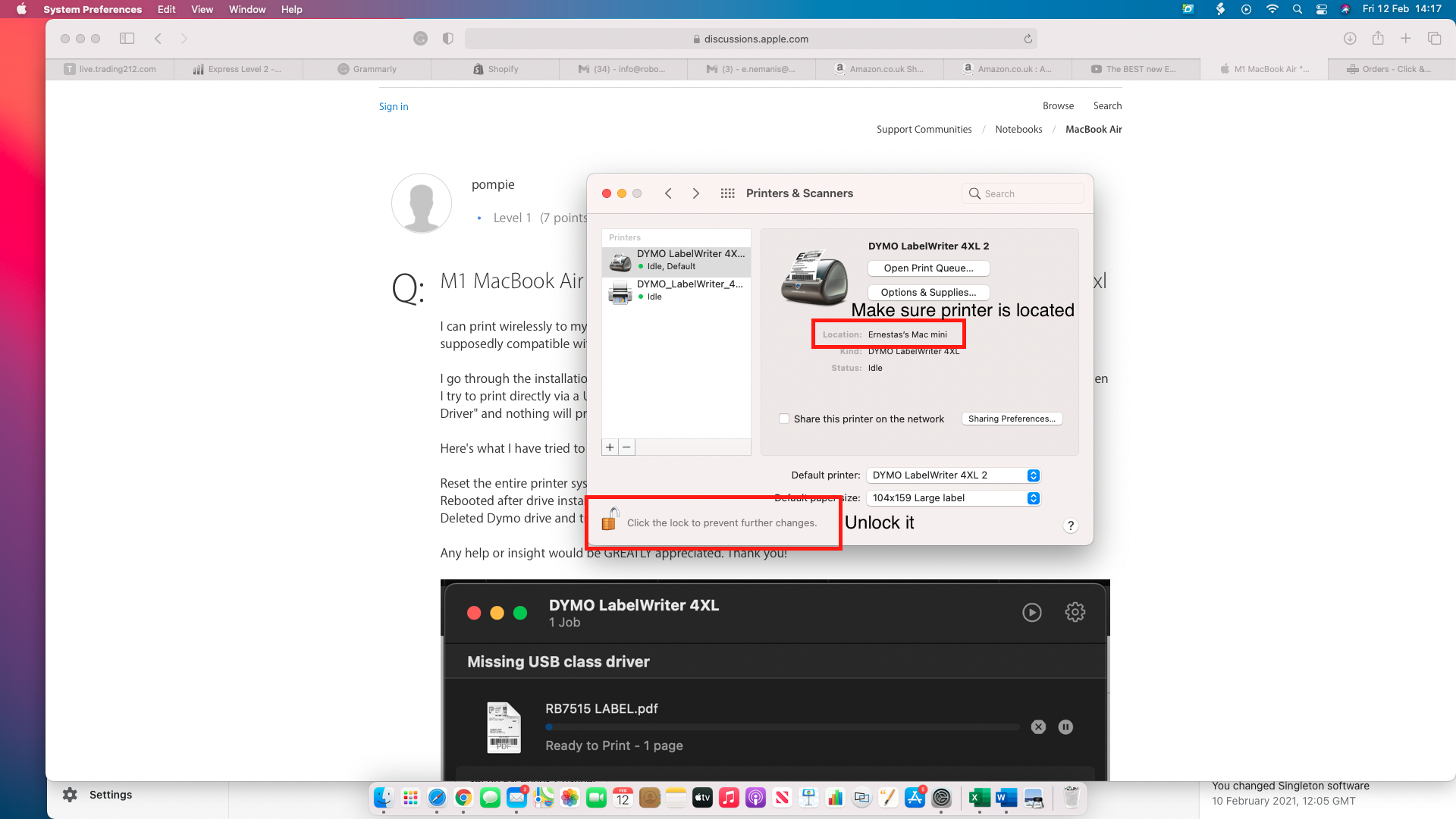This screenshot has width=1456, height=819.
Task: Click the Browse link
Action: 1058,105
